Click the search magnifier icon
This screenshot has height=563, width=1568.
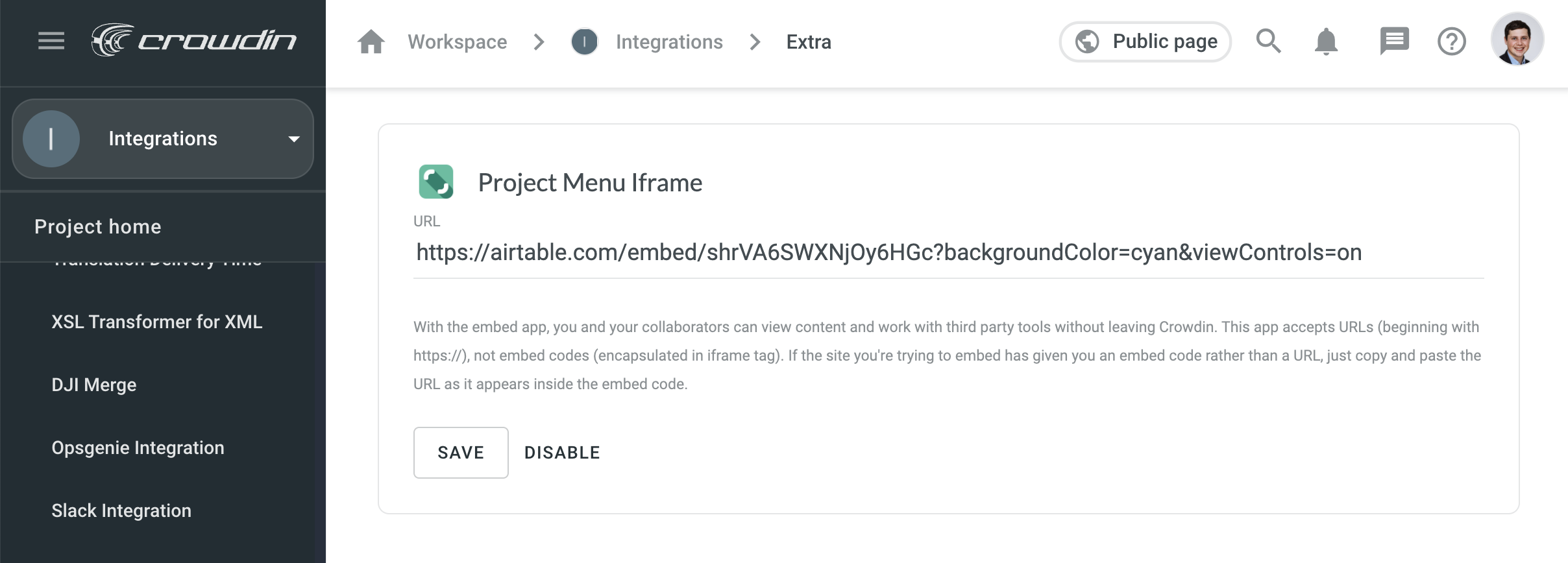[1269, 42]
